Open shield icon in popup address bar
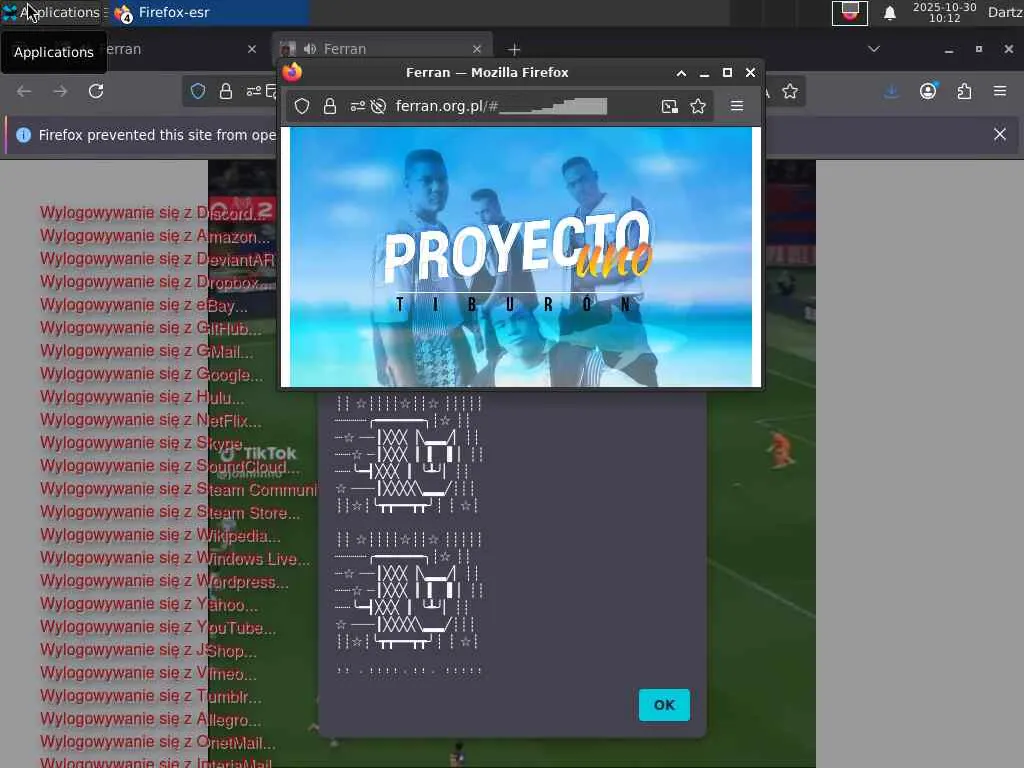 (x=302, y=106)
